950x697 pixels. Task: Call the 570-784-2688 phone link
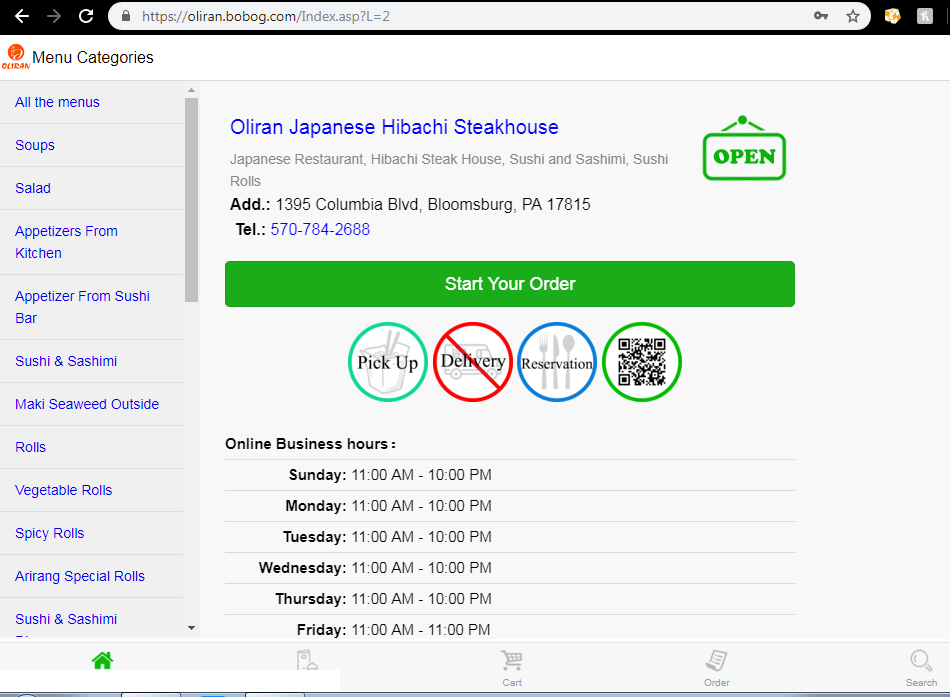pos(320,229)
